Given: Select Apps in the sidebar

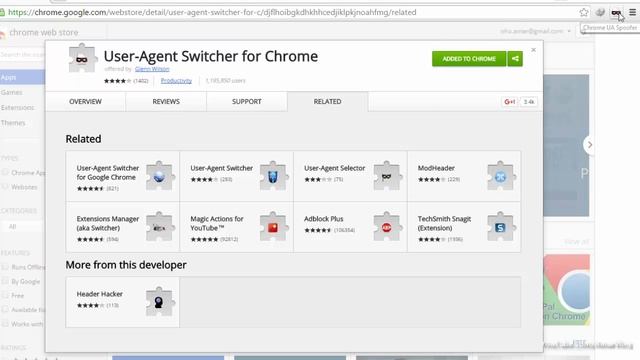Looking at the screenshot, I should pos(22,77).
